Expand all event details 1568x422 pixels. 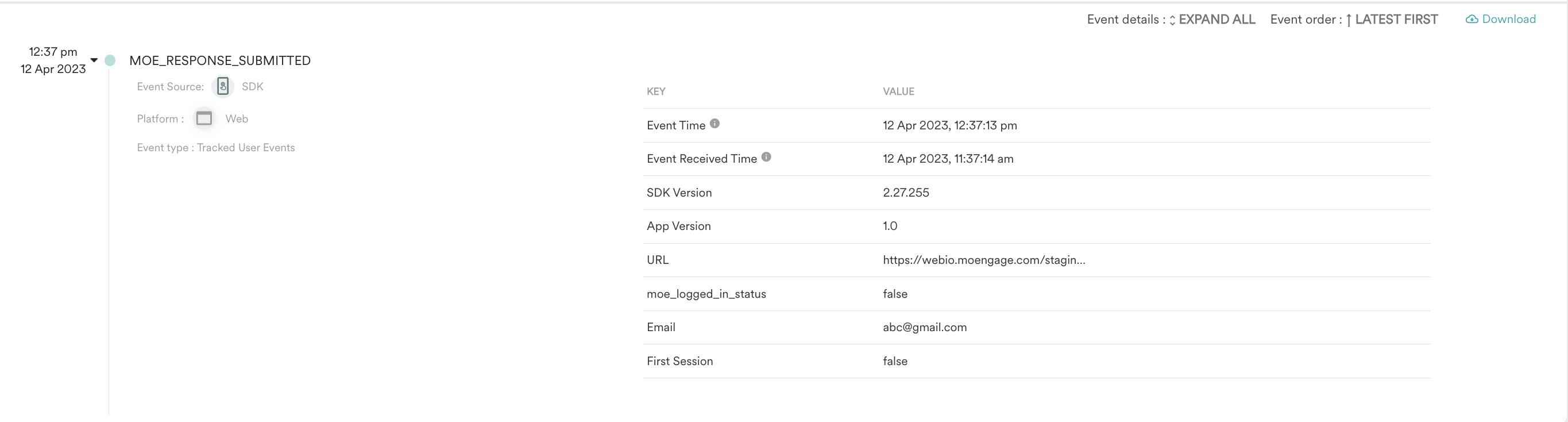click(1217, 20)
